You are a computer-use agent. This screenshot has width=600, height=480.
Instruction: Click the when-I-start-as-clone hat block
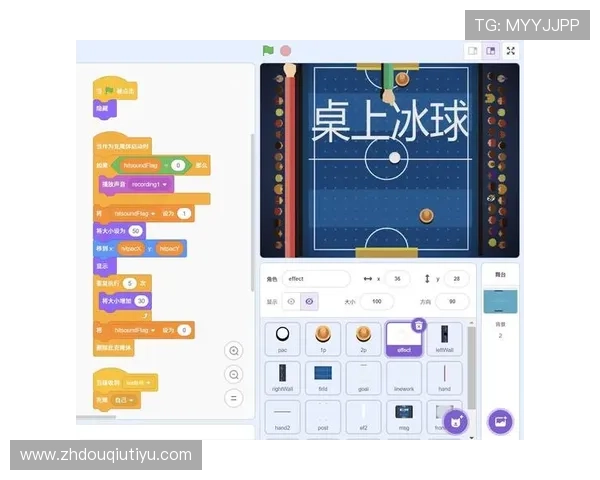coord(122,145)
